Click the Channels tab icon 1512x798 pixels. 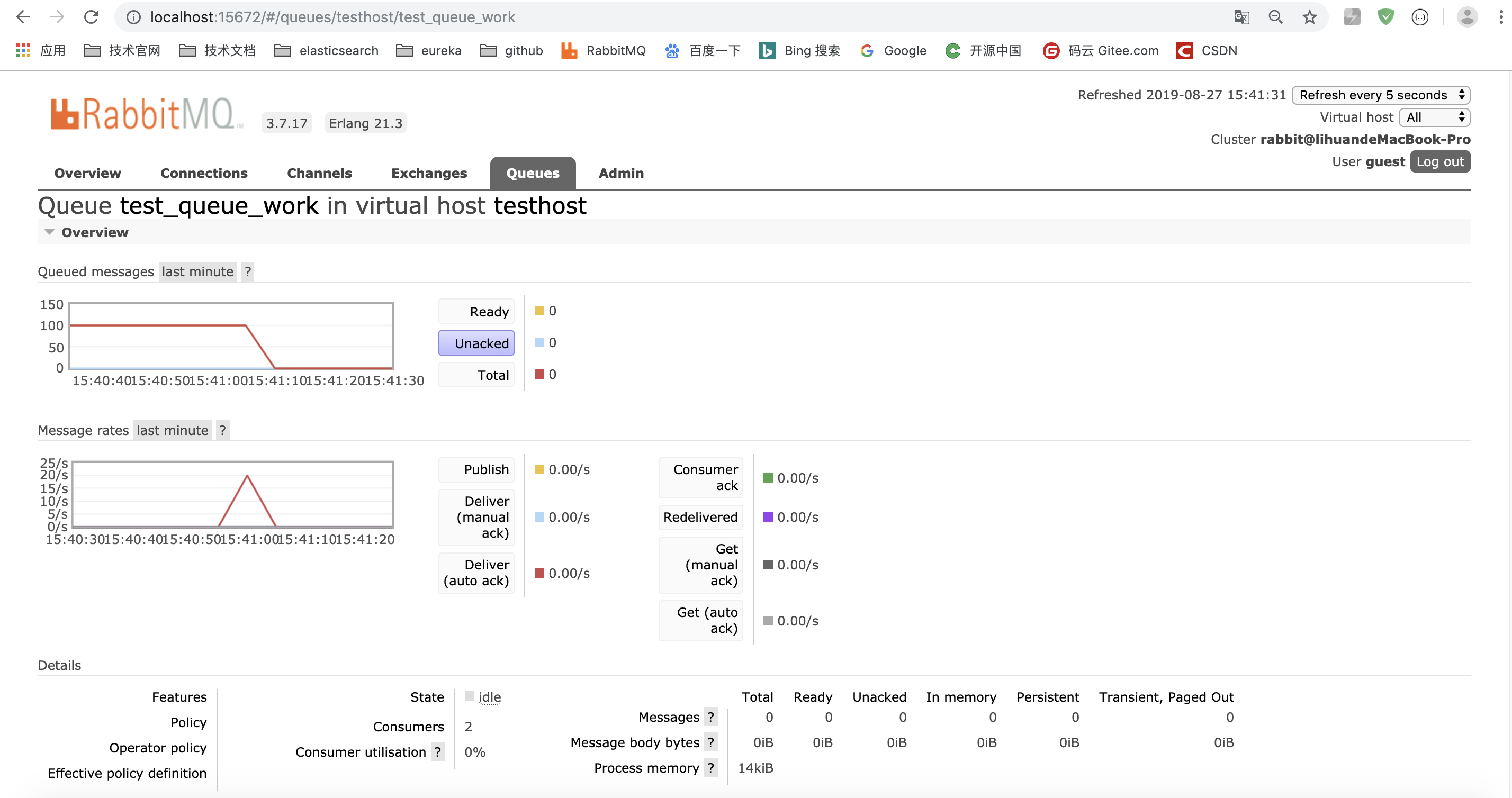(x=319, y=172)
